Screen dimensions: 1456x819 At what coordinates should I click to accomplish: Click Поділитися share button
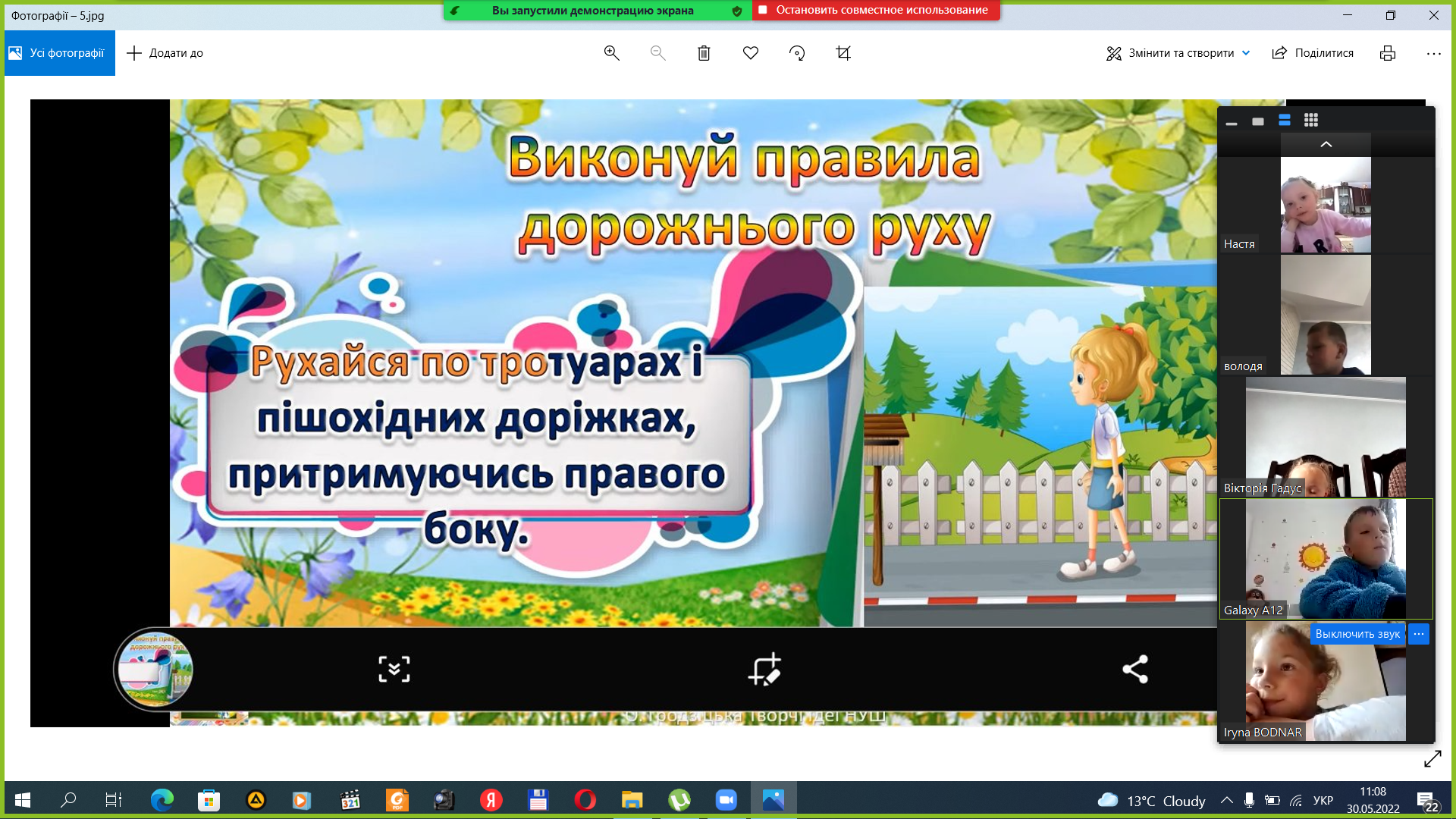(1313, 53)
